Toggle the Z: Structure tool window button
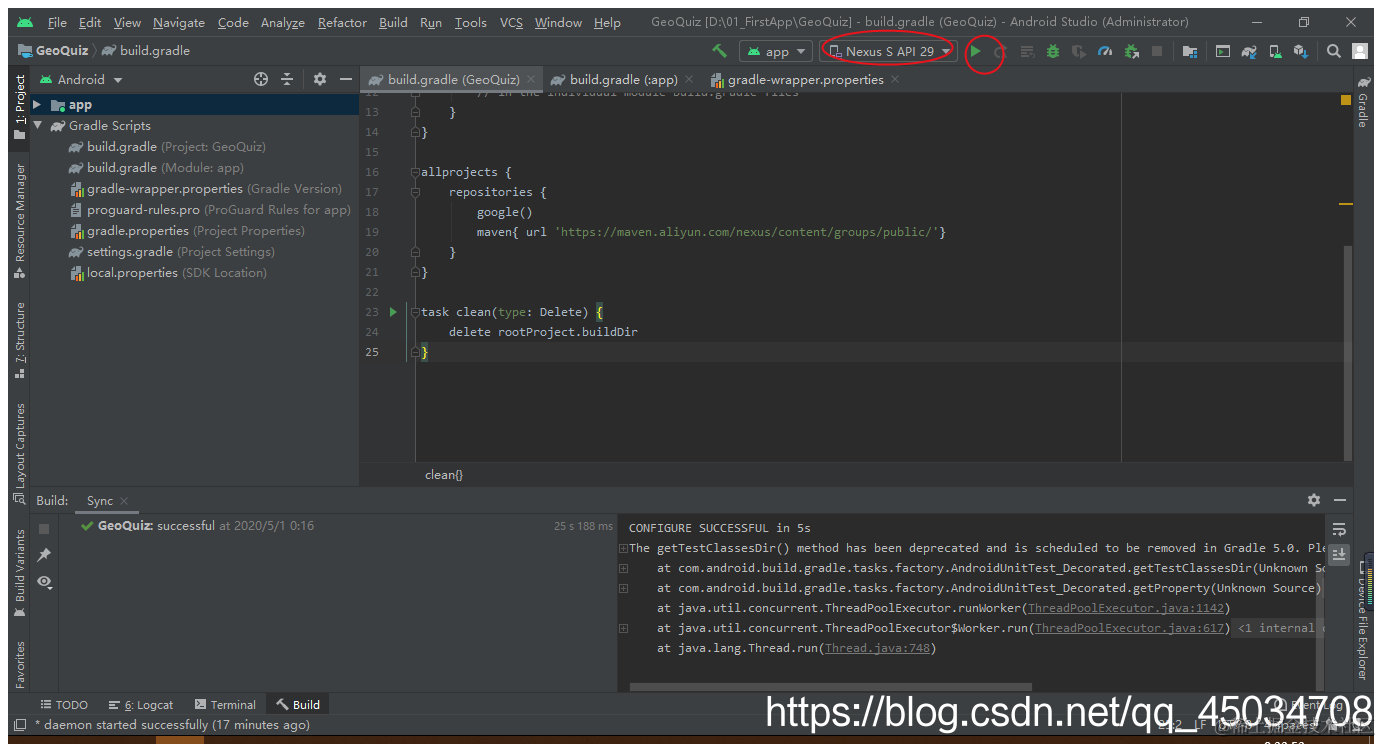 pos(19,340)
